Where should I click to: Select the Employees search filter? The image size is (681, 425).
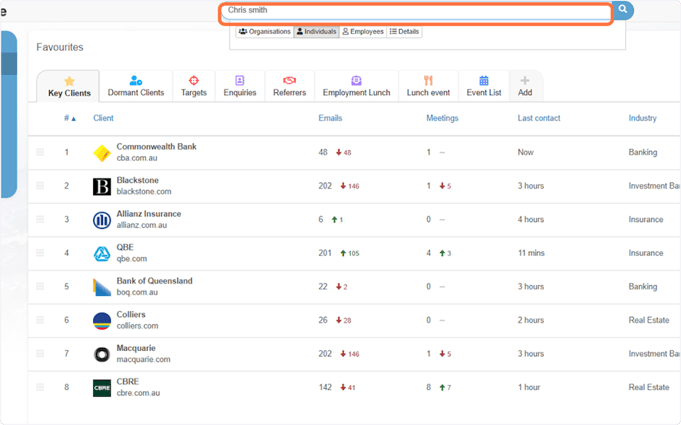363,32
